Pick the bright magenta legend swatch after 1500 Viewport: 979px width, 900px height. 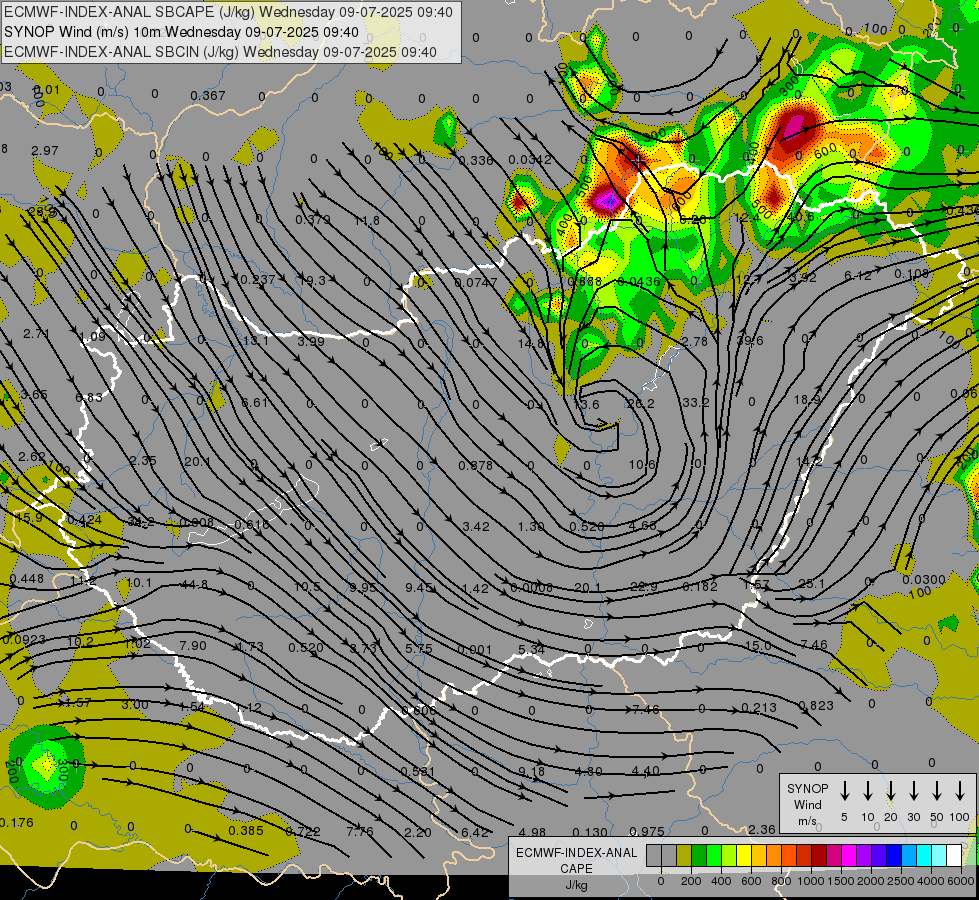(x=849, y=856)
